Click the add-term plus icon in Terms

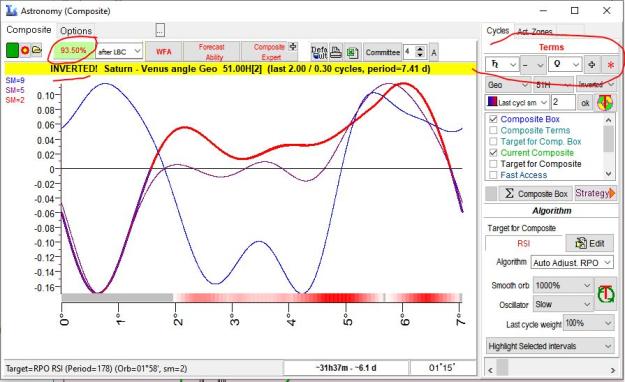[592, 64]
